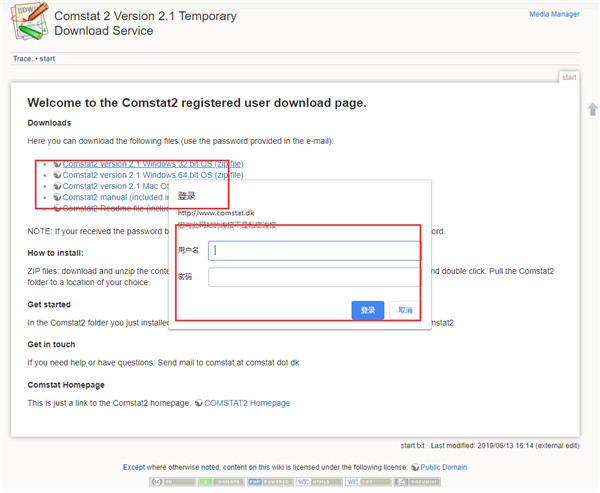Screen dimensions: 600x493
Task: Click the 'Get started' heading text
Action: (x=49, y=305)
